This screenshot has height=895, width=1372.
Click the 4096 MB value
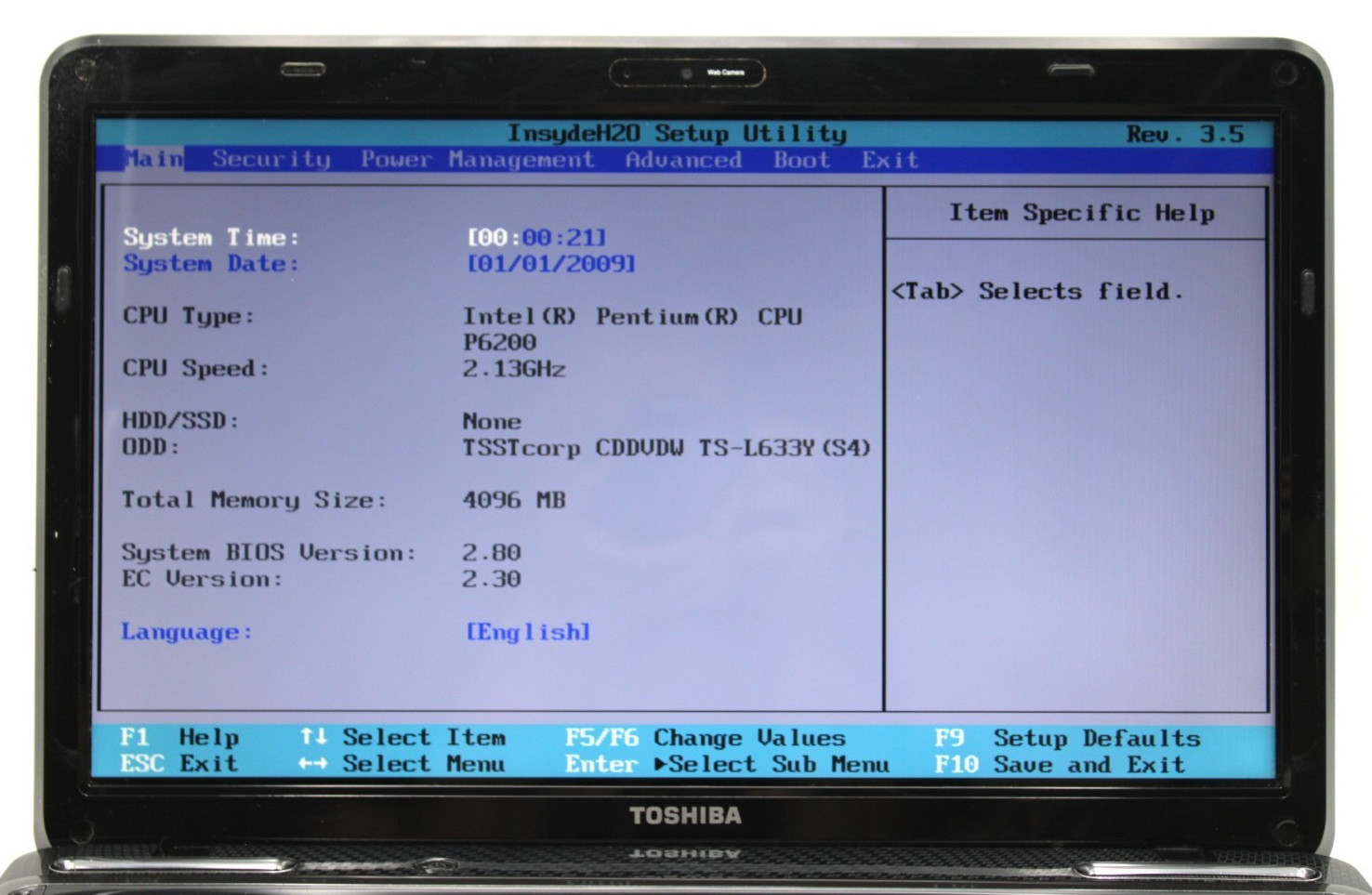point(514,500)
